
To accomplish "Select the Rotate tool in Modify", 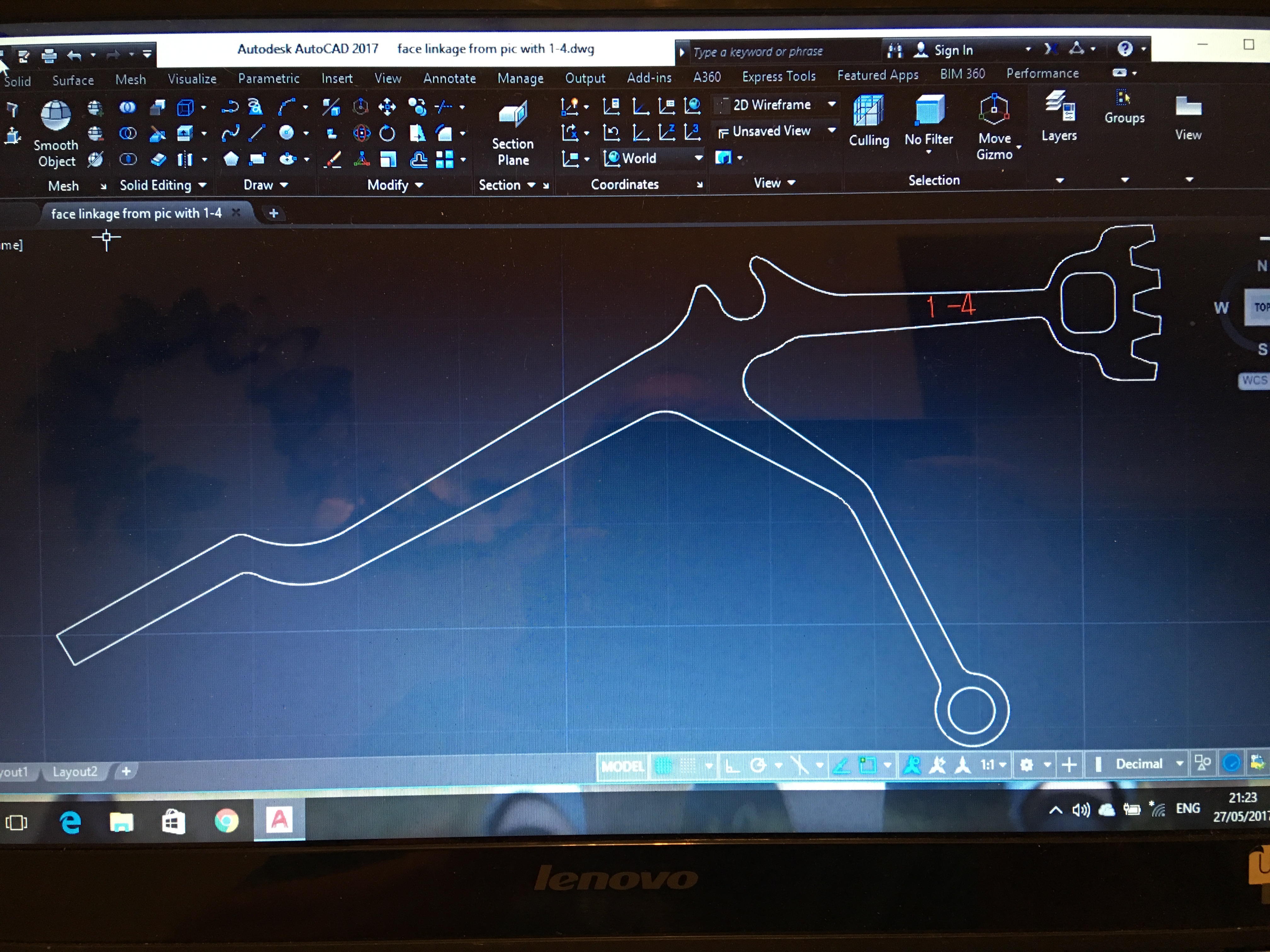I will click(x=387, y=134).
